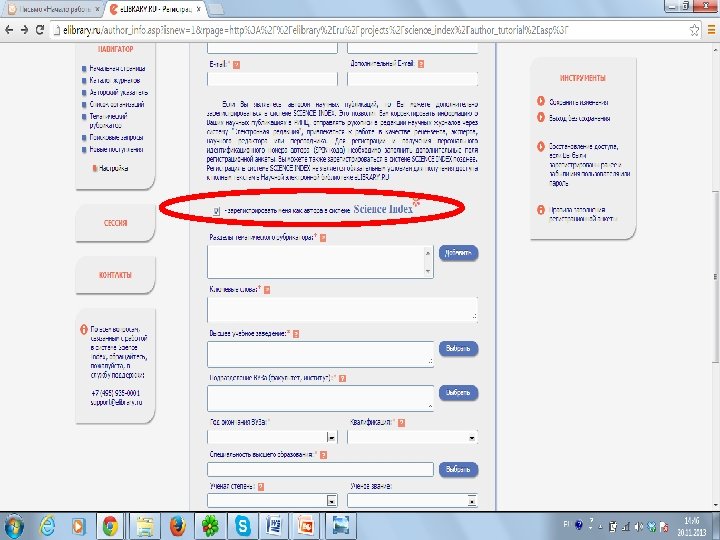Open Авторский указатель in the navigator
Viewport: 720px width, 540px height.
[118, 92]
